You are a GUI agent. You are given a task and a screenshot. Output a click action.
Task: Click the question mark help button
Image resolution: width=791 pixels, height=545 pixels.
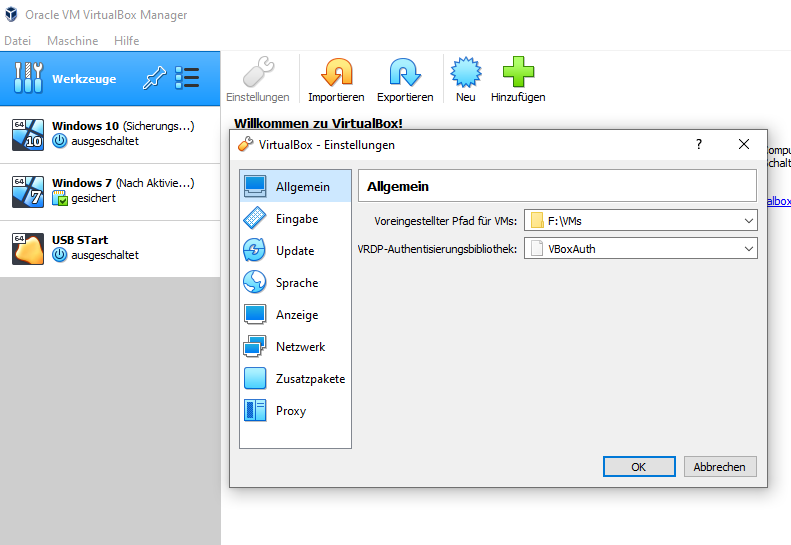699,144
